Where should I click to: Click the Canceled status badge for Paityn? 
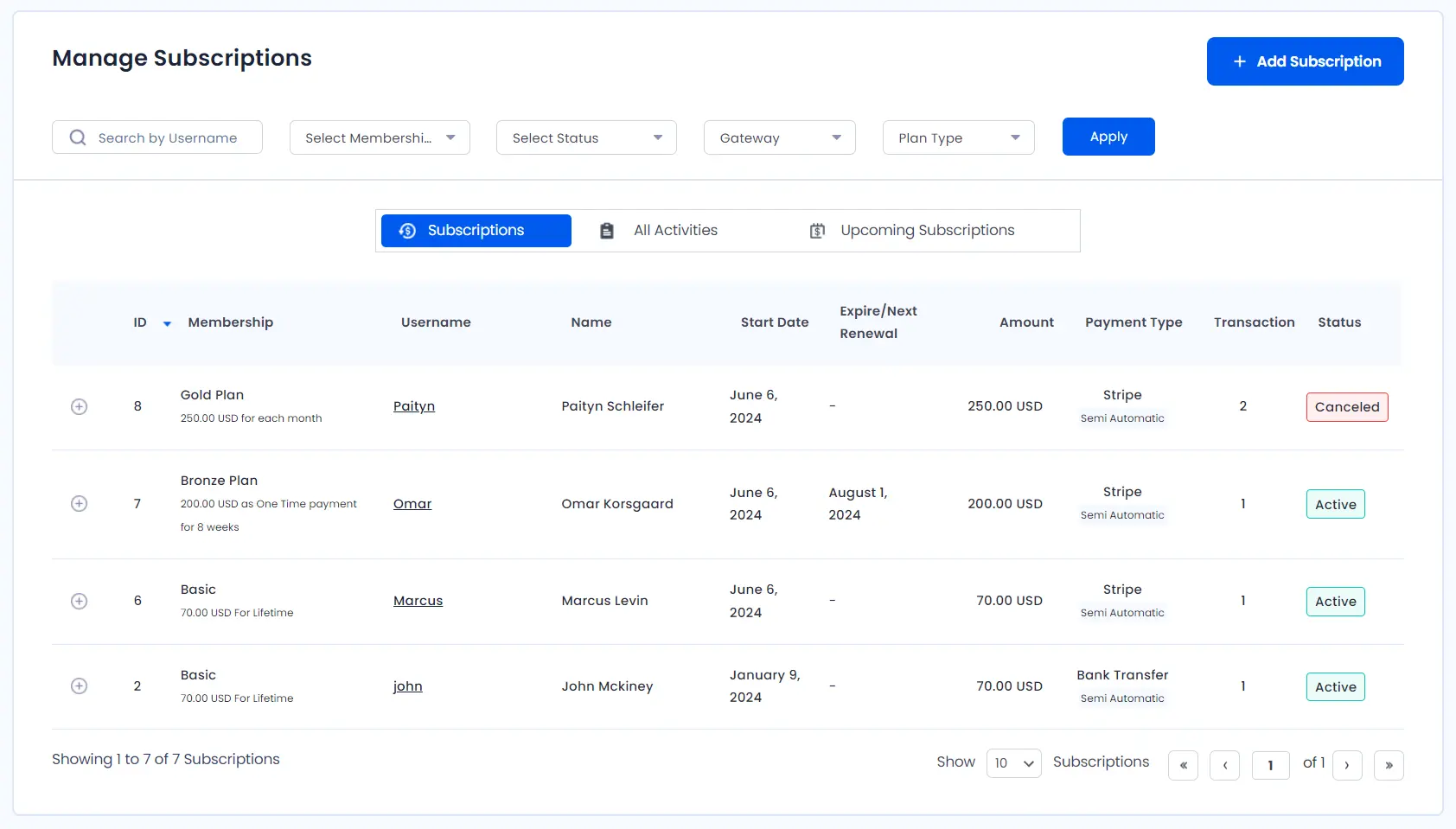pos(1347,407)
